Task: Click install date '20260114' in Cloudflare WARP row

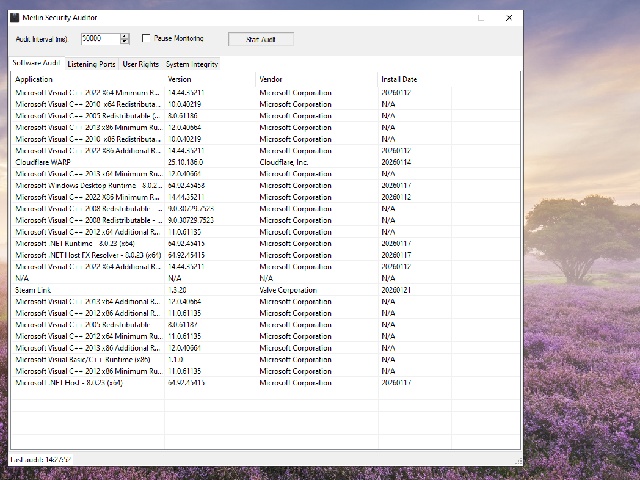Action: pyautogui.click(x=396, y=162)
